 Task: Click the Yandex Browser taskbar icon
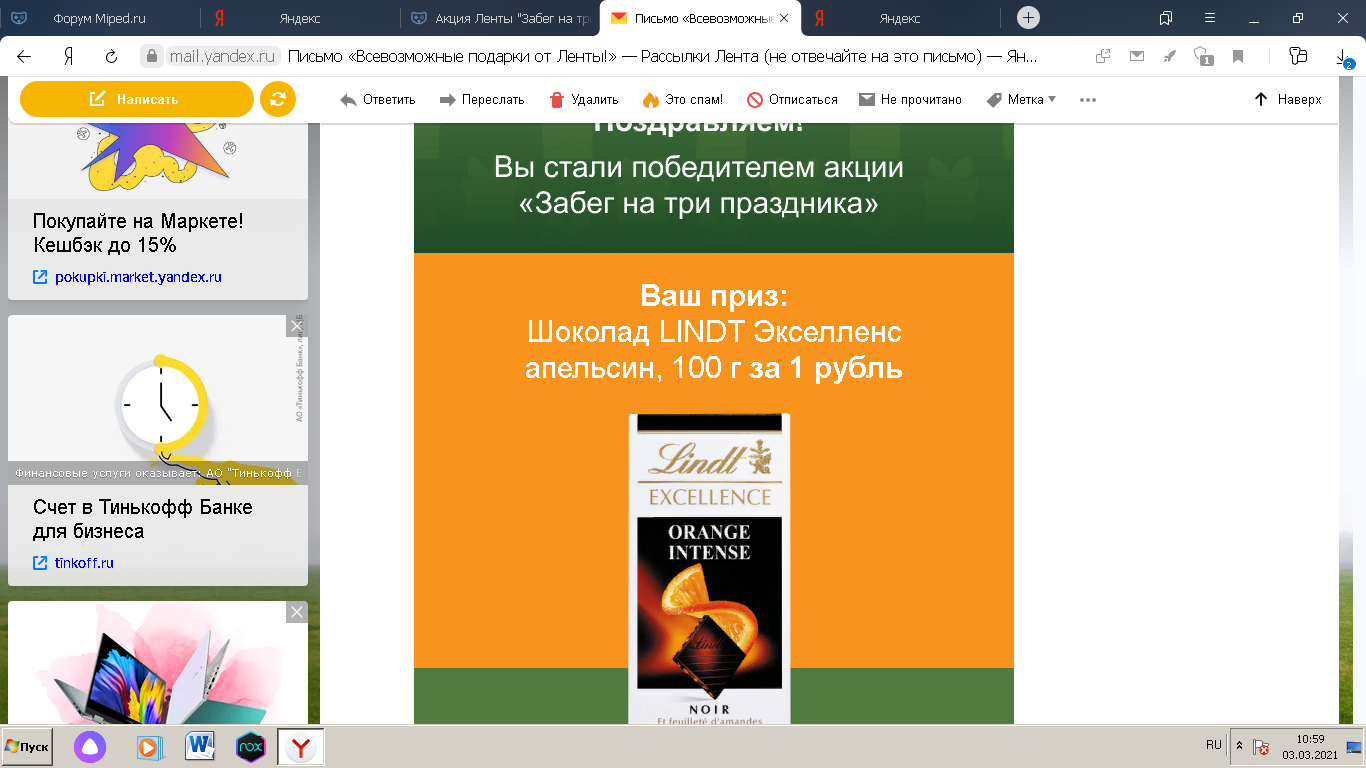(301, 747)
